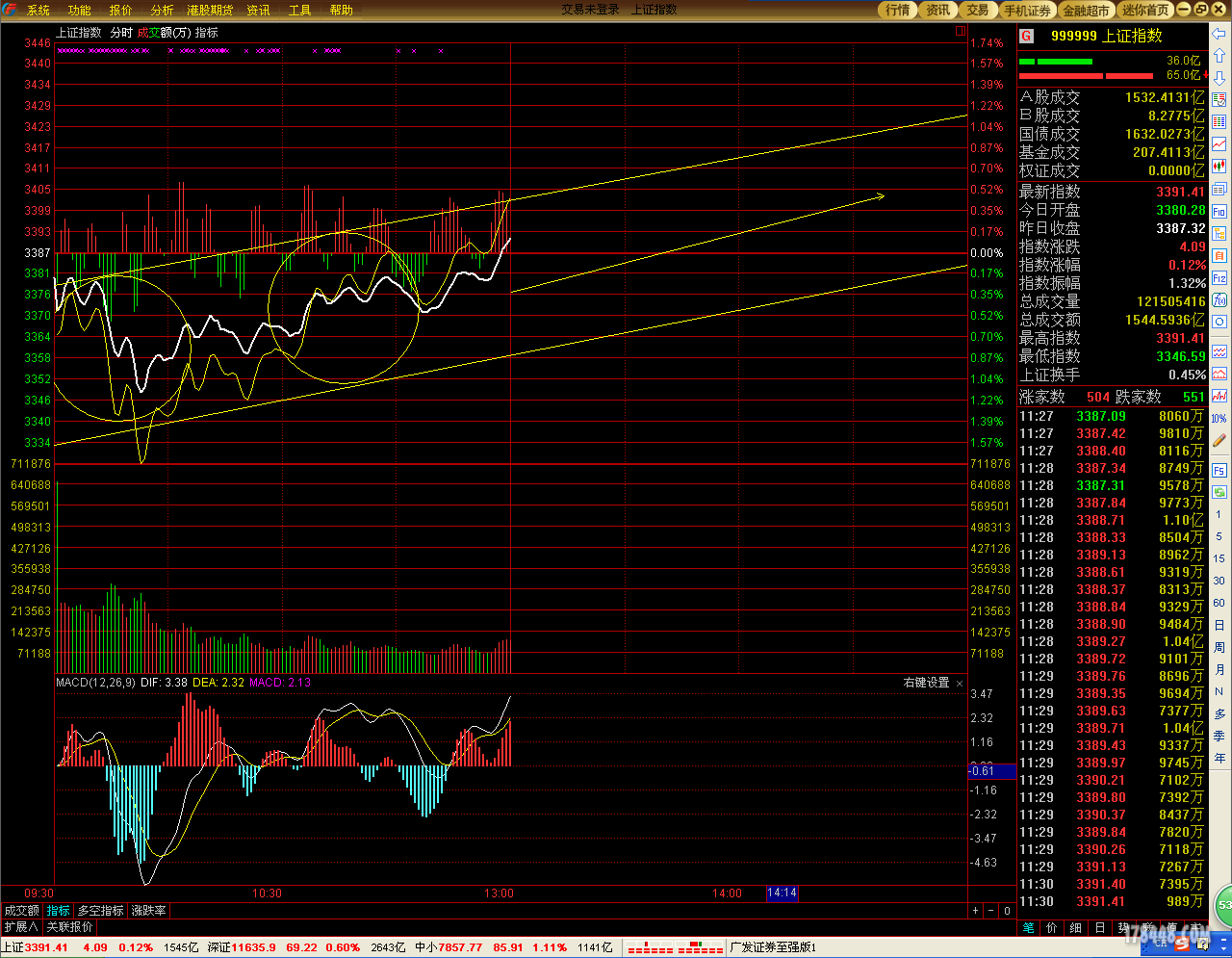1232x958 pixels.
Task: Click the 交易 button in title bar
Action: 978,10
